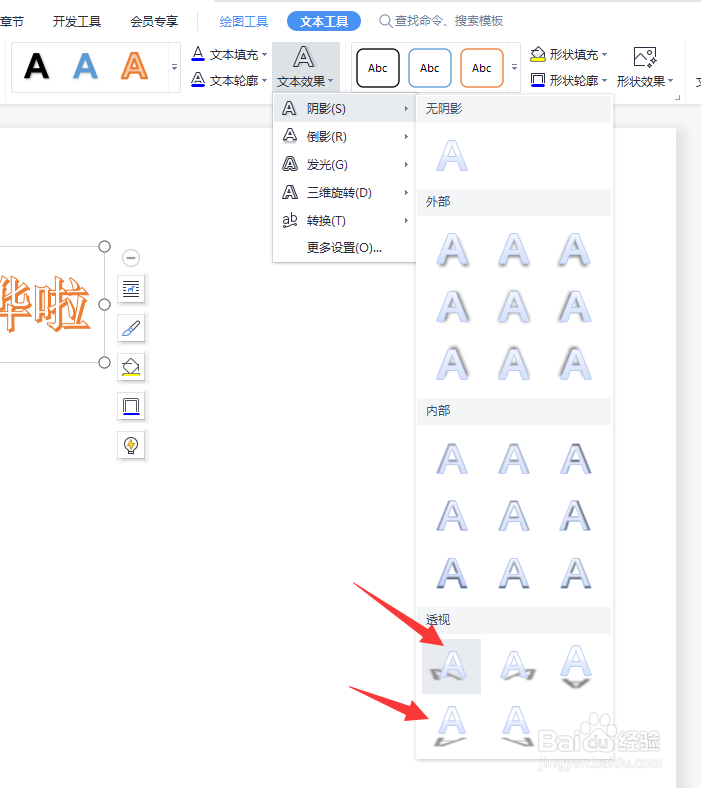Open the shape settings dialog launcher corner
This screenshot has width=701, height=788.
coord(677,98)
